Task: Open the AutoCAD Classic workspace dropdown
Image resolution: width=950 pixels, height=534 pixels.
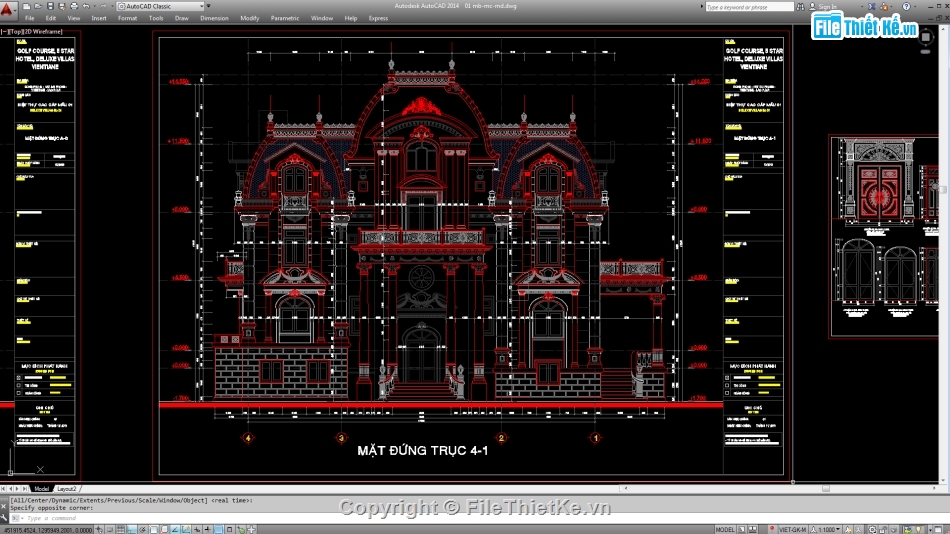Action: [x=161, y=6]
